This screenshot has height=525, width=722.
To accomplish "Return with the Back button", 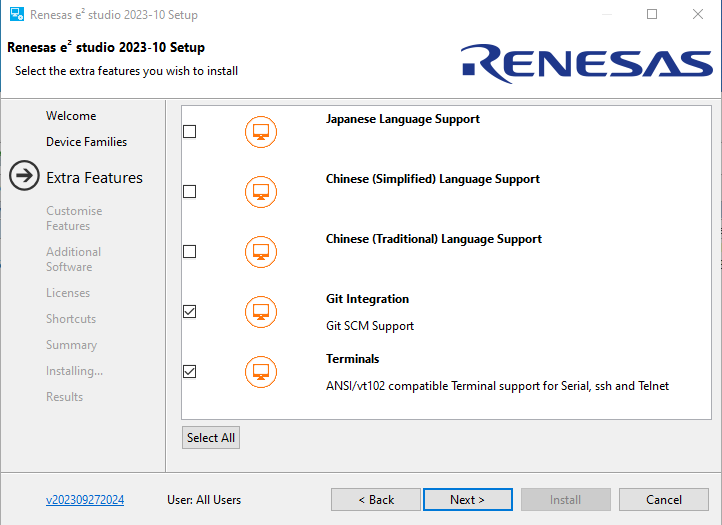I will click(x=376, y=499).
